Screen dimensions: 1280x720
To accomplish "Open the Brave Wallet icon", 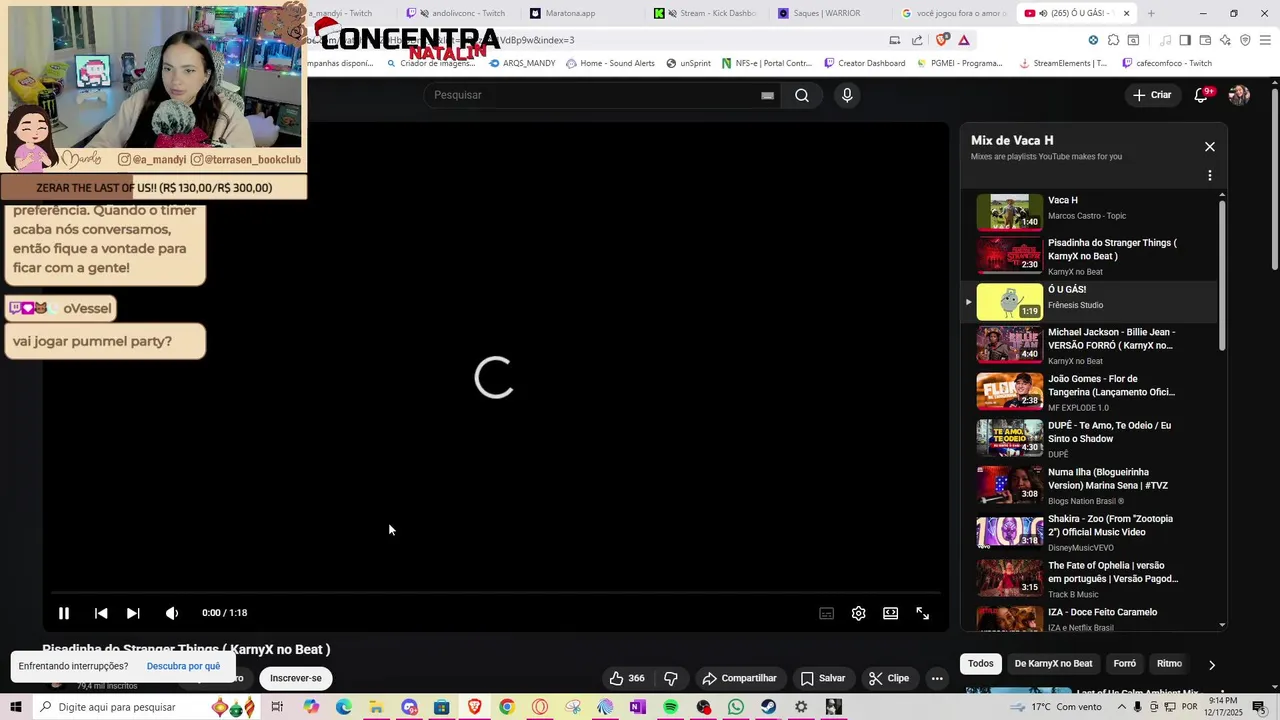I will pyautogui.click(x=1205, y=40).
